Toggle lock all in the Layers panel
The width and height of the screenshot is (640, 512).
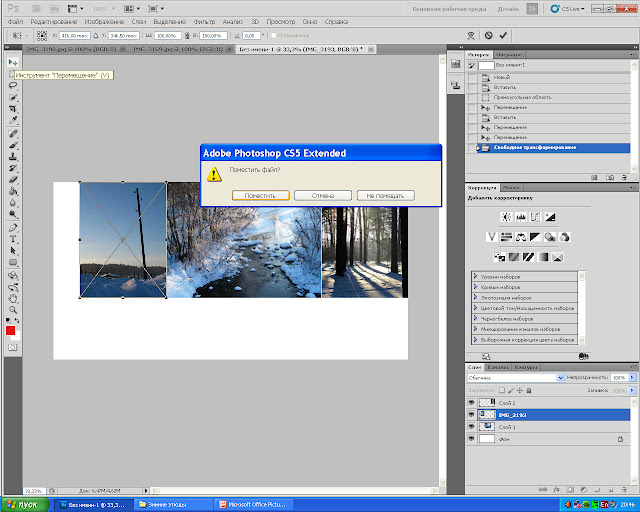point(529,390)
